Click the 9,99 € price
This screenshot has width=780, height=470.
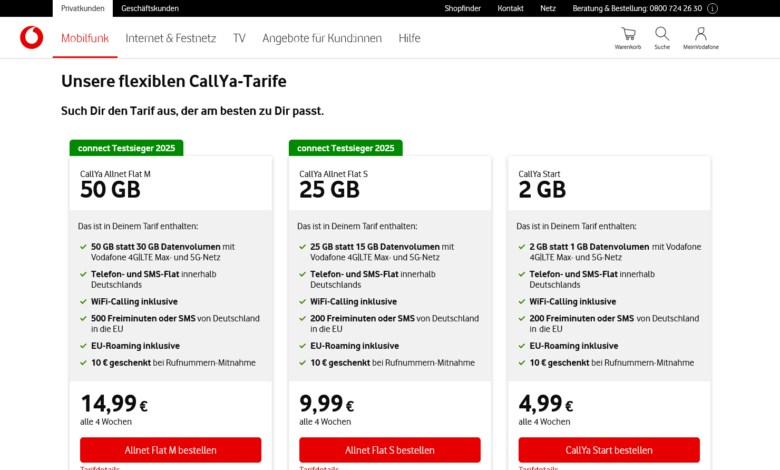(x=327, y=403)
